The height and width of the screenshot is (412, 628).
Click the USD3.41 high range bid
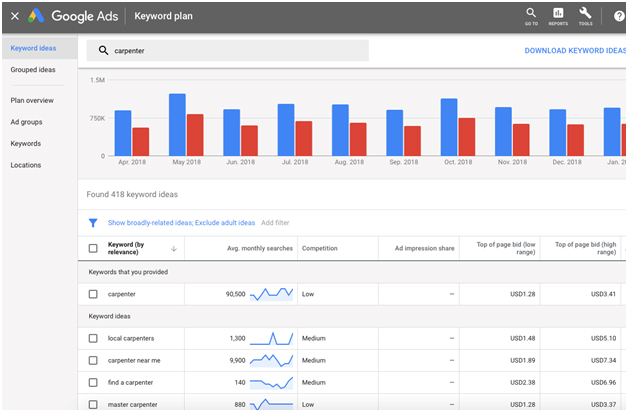pyautogui.click(x=604, y=294)
